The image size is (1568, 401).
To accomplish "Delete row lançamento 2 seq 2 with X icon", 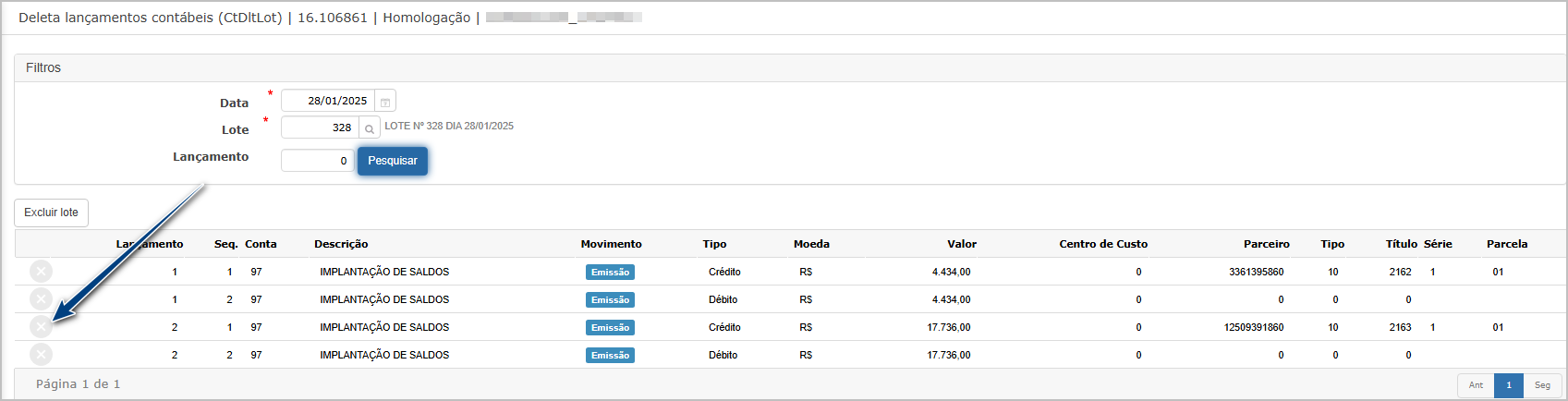I will click(41, 354).
